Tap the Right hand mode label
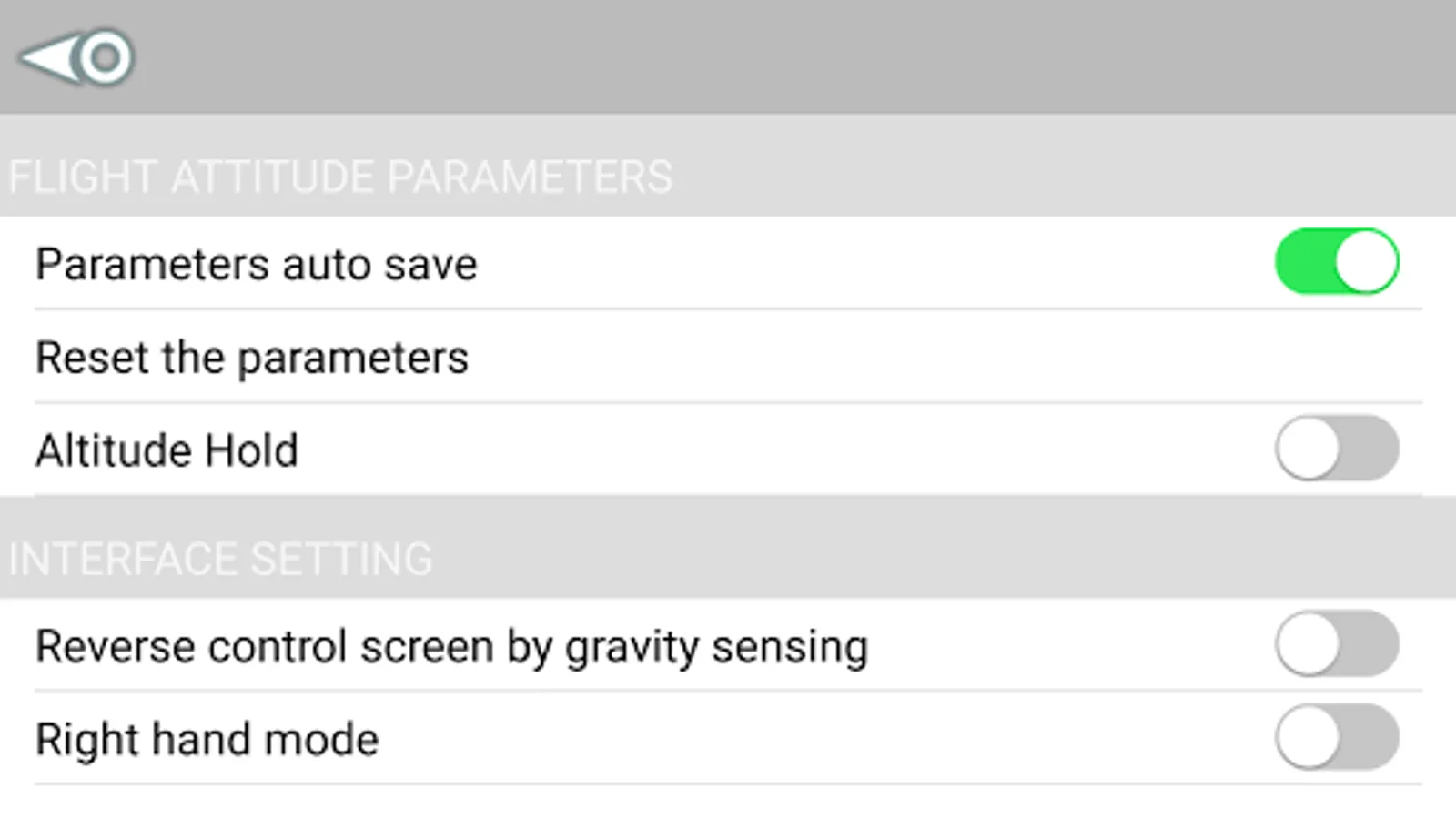The width and height of the screenshot is (1456, 819). point(207,739)
